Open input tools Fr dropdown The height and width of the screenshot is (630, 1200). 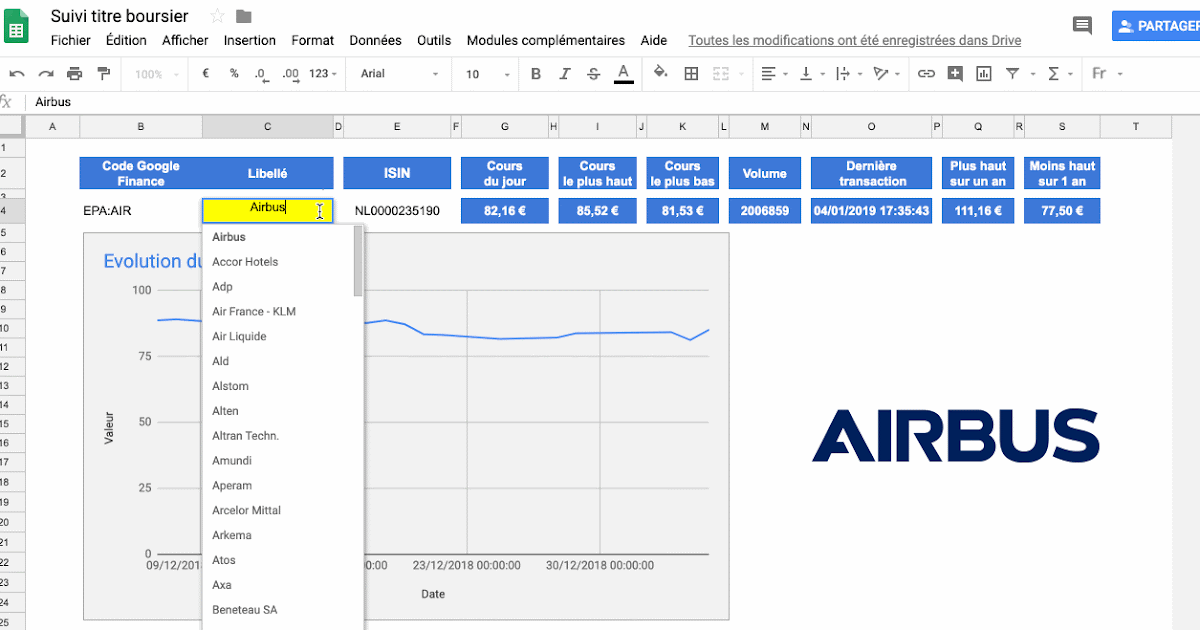point(1107,74)
